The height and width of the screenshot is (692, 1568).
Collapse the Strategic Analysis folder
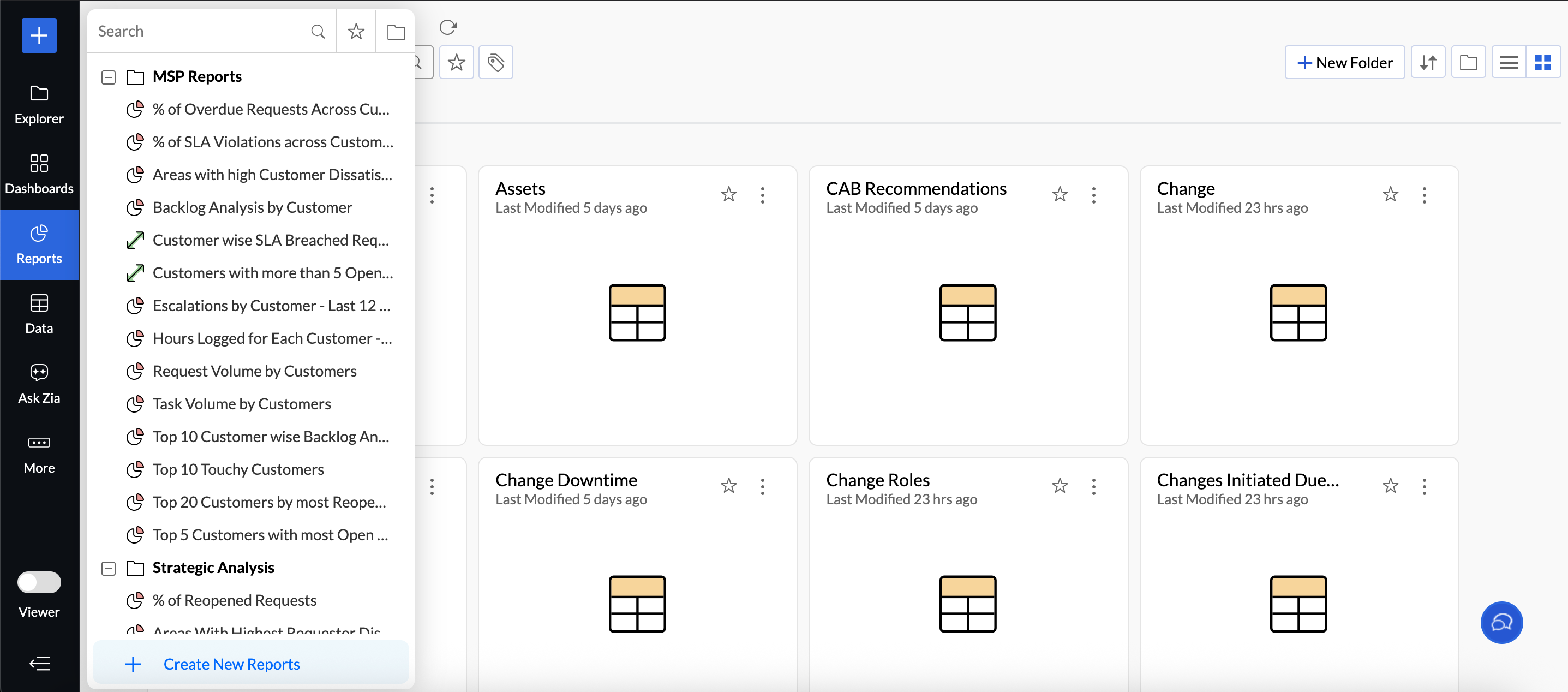pyautogui.click(x=109, y=568)
